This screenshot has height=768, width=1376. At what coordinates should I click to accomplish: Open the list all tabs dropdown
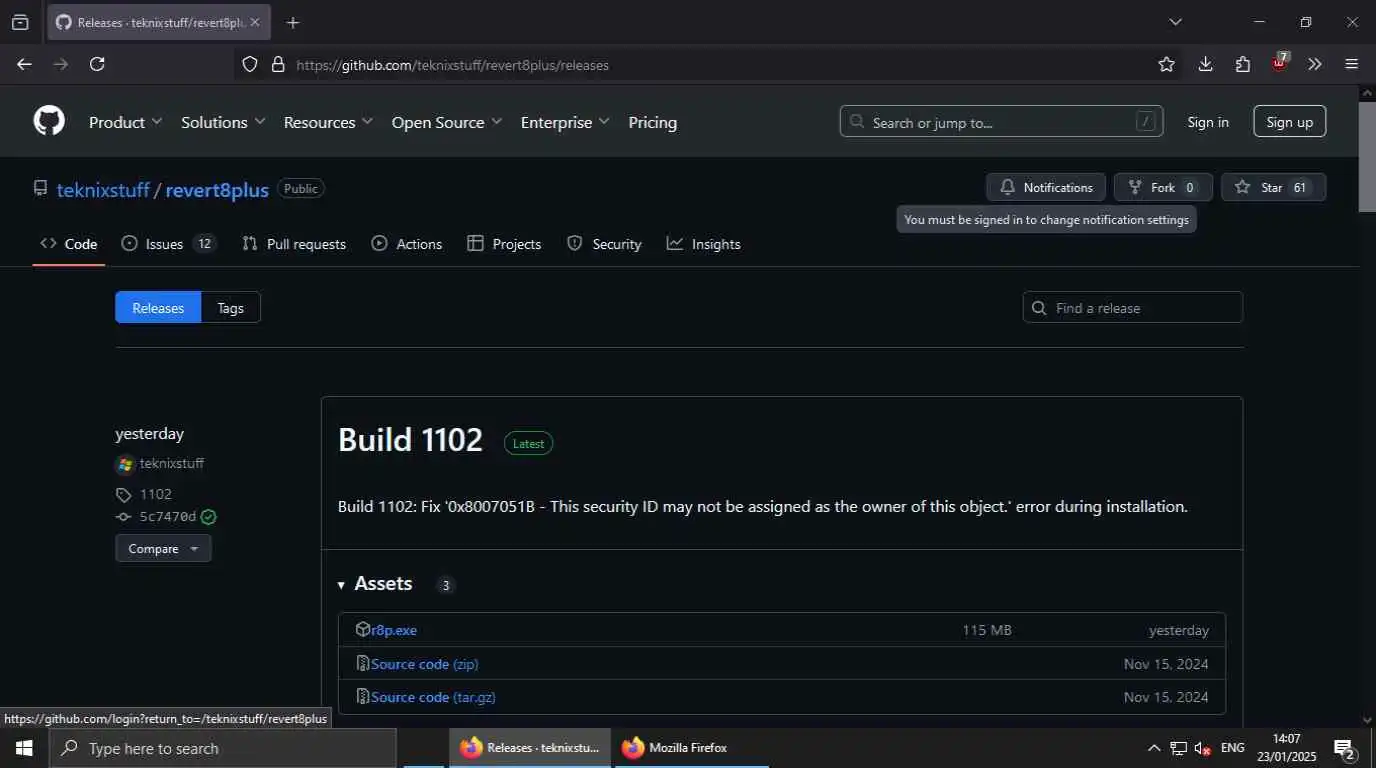[x=1176, y=22]
